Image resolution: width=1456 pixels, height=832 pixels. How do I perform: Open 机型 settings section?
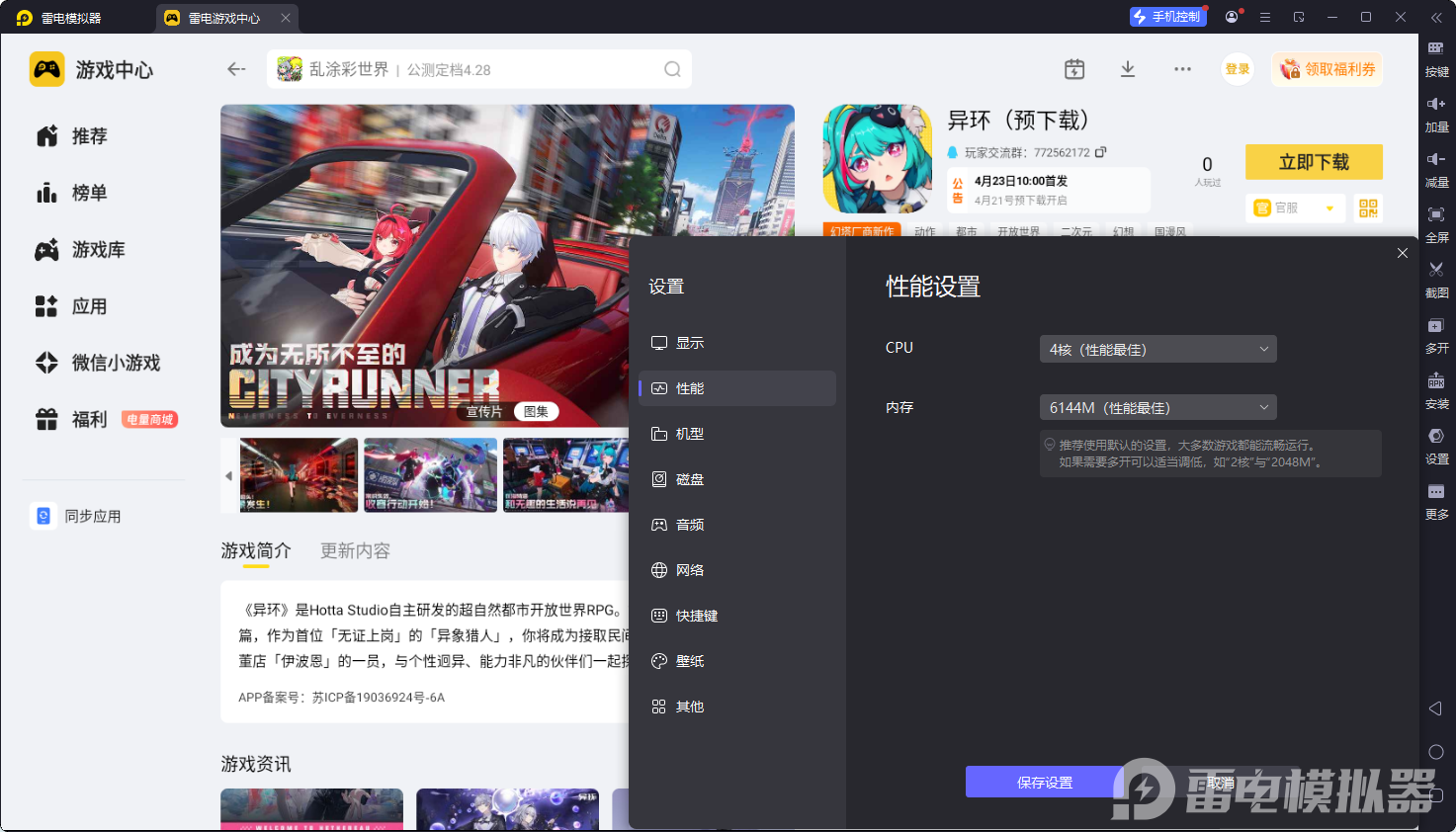[737, 434]
